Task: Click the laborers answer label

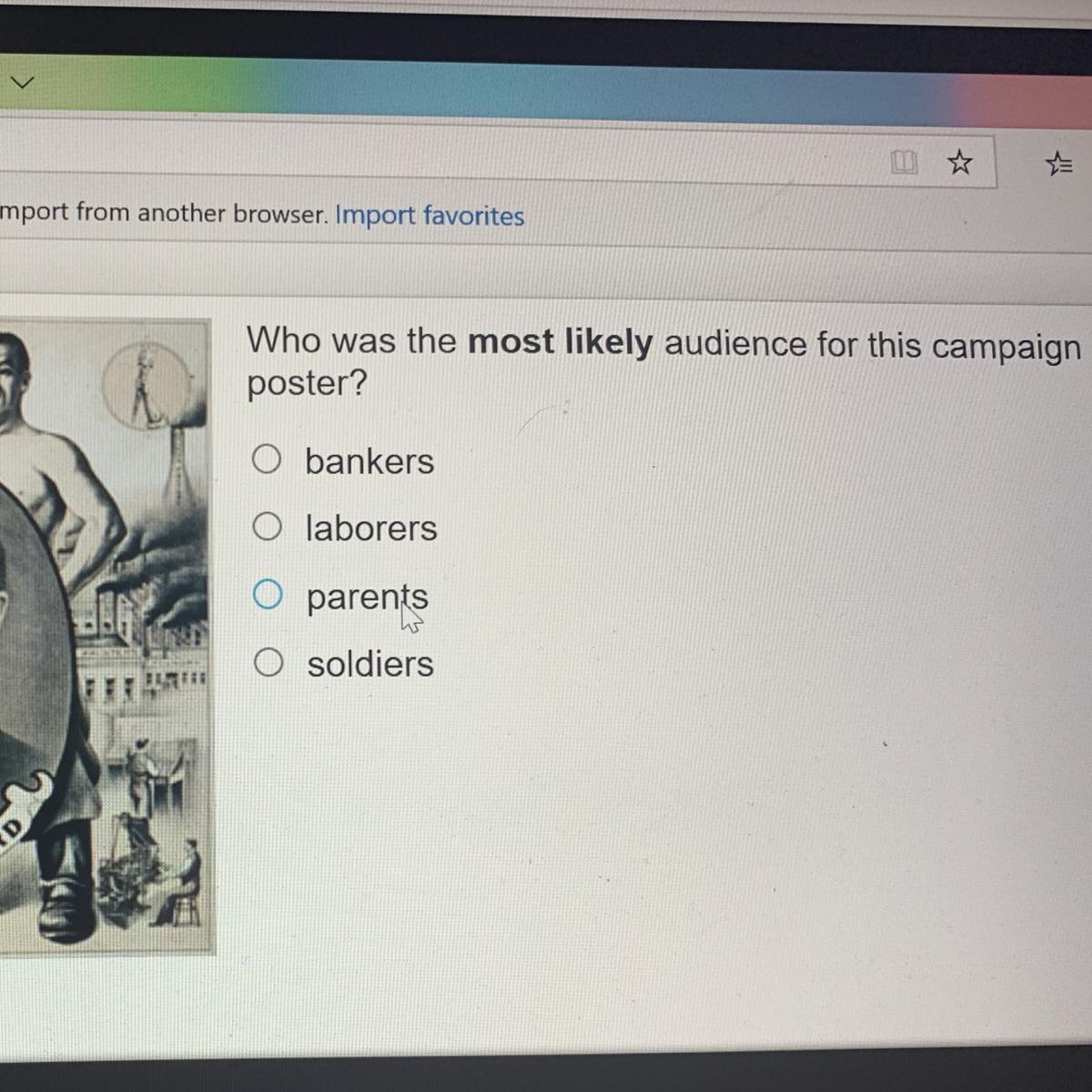Action: point(371,528)
